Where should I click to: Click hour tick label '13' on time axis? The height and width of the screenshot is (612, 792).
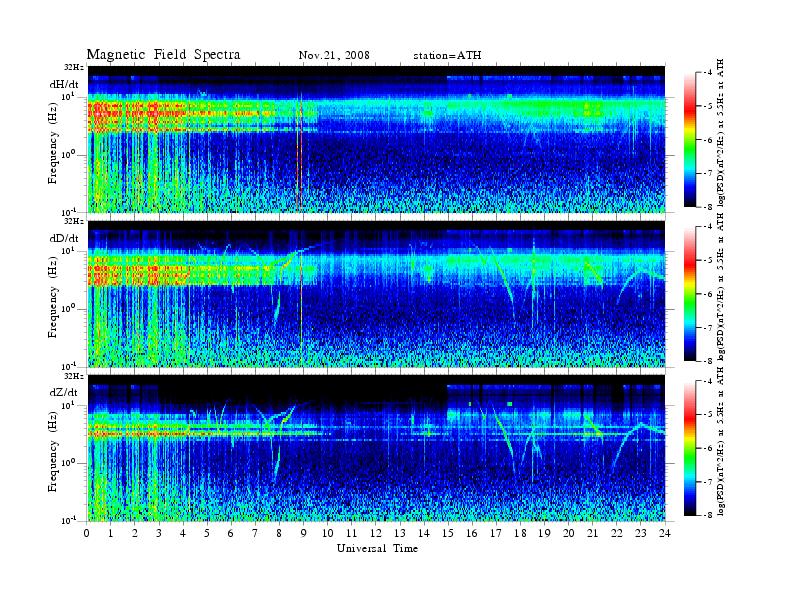point(400,533)
